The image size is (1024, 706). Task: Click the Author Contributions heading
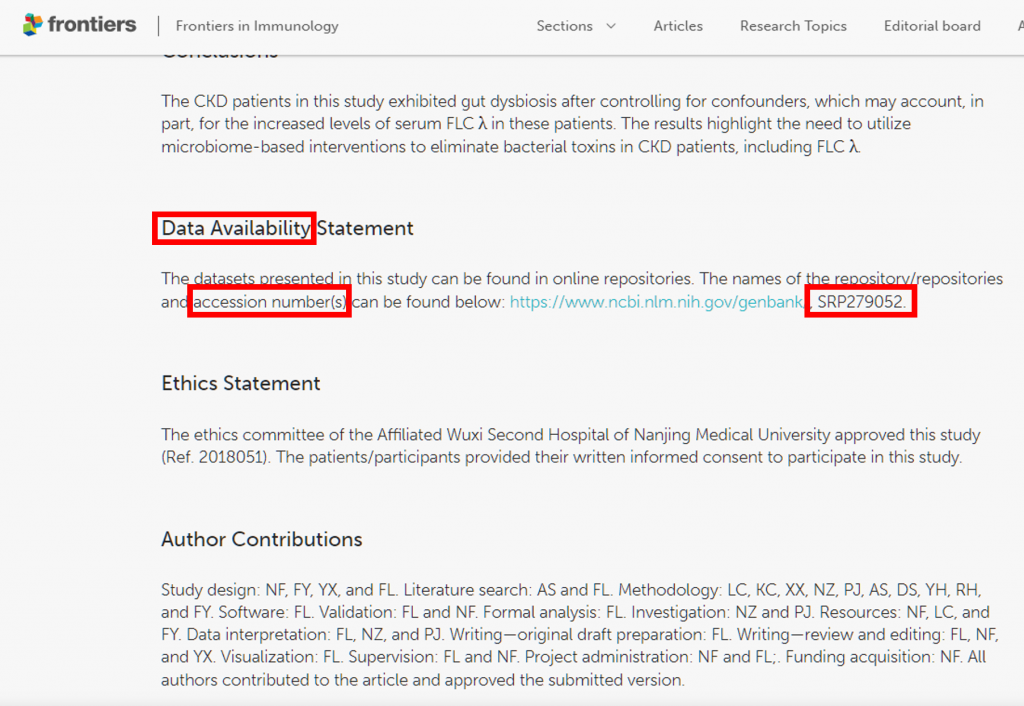coord(262,539)
